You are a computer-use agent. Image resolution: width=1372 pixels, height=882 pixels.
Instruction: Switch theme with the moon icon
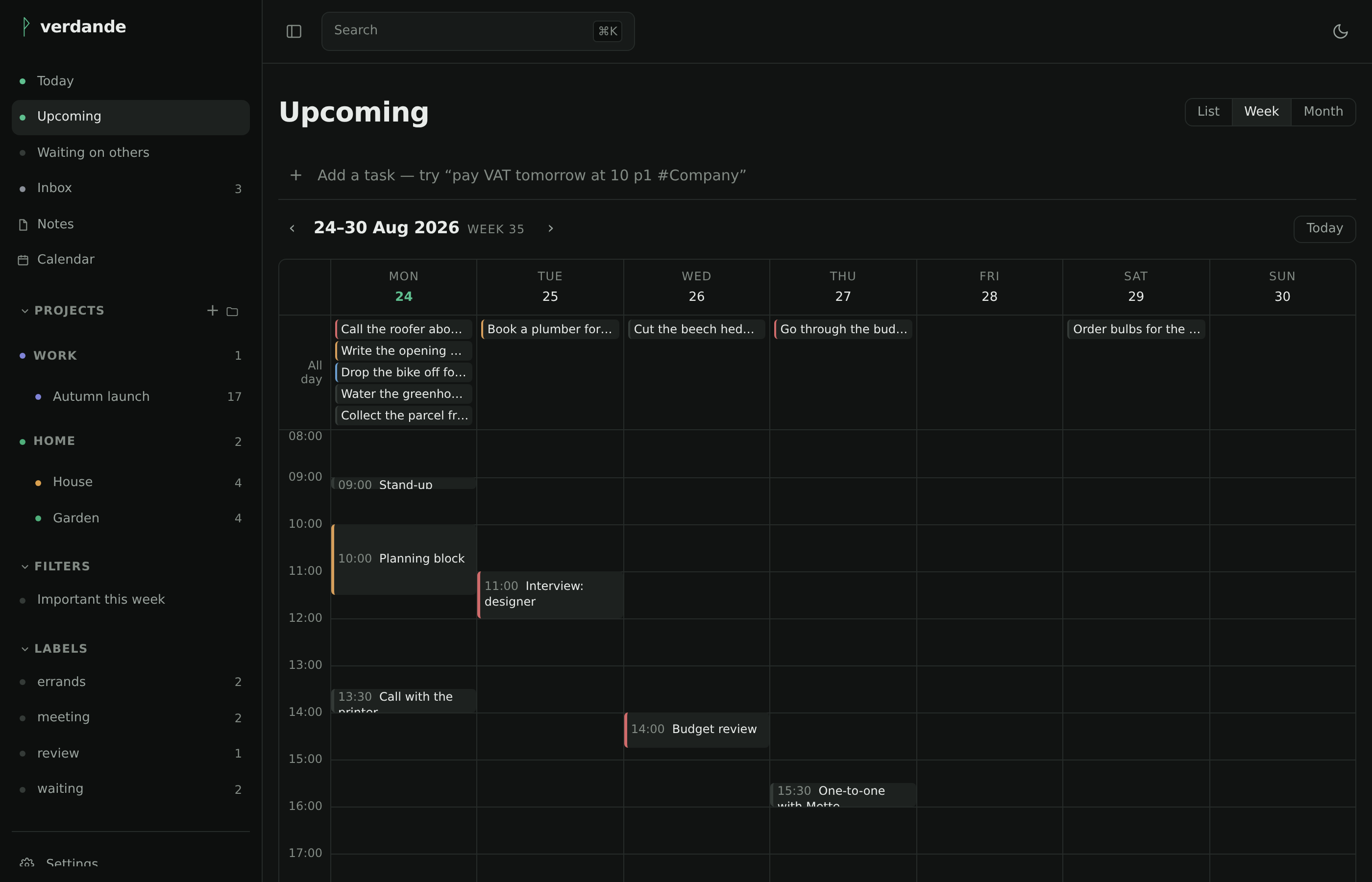point(1340,31)
